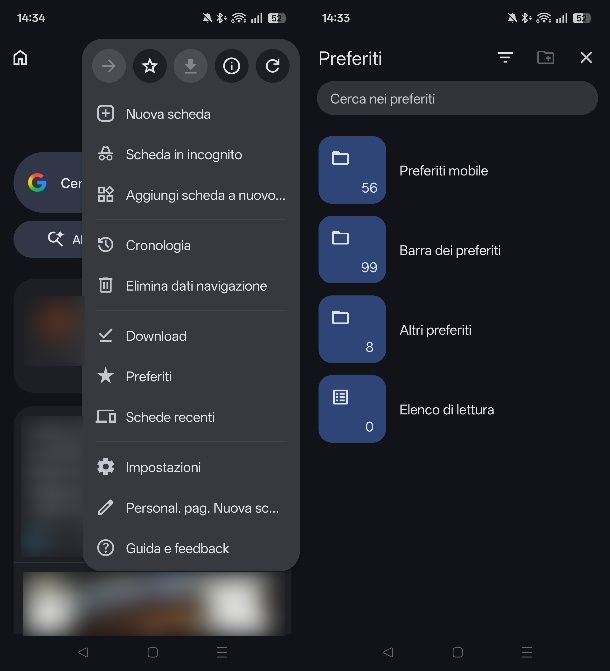Image resolution: width=610 pixels, height=671 pixels.
Task: Tap the filled star icon beside Preferiti
Action: coord(105,376)
